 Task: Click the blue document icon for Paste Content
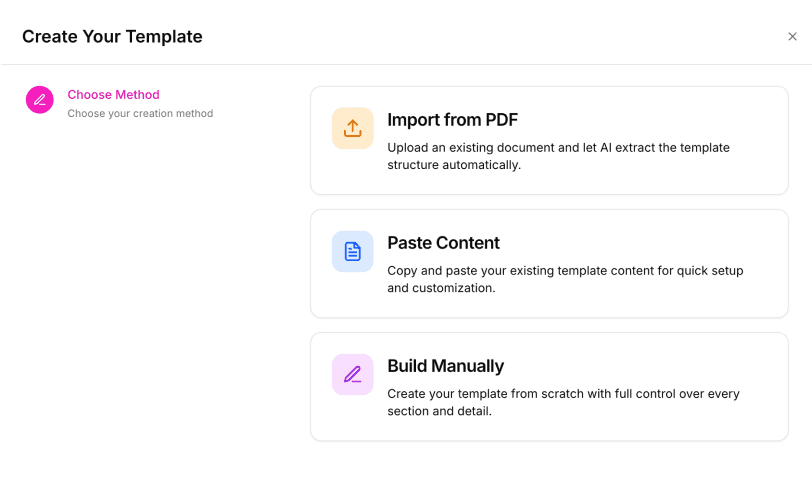pos(352,252)
